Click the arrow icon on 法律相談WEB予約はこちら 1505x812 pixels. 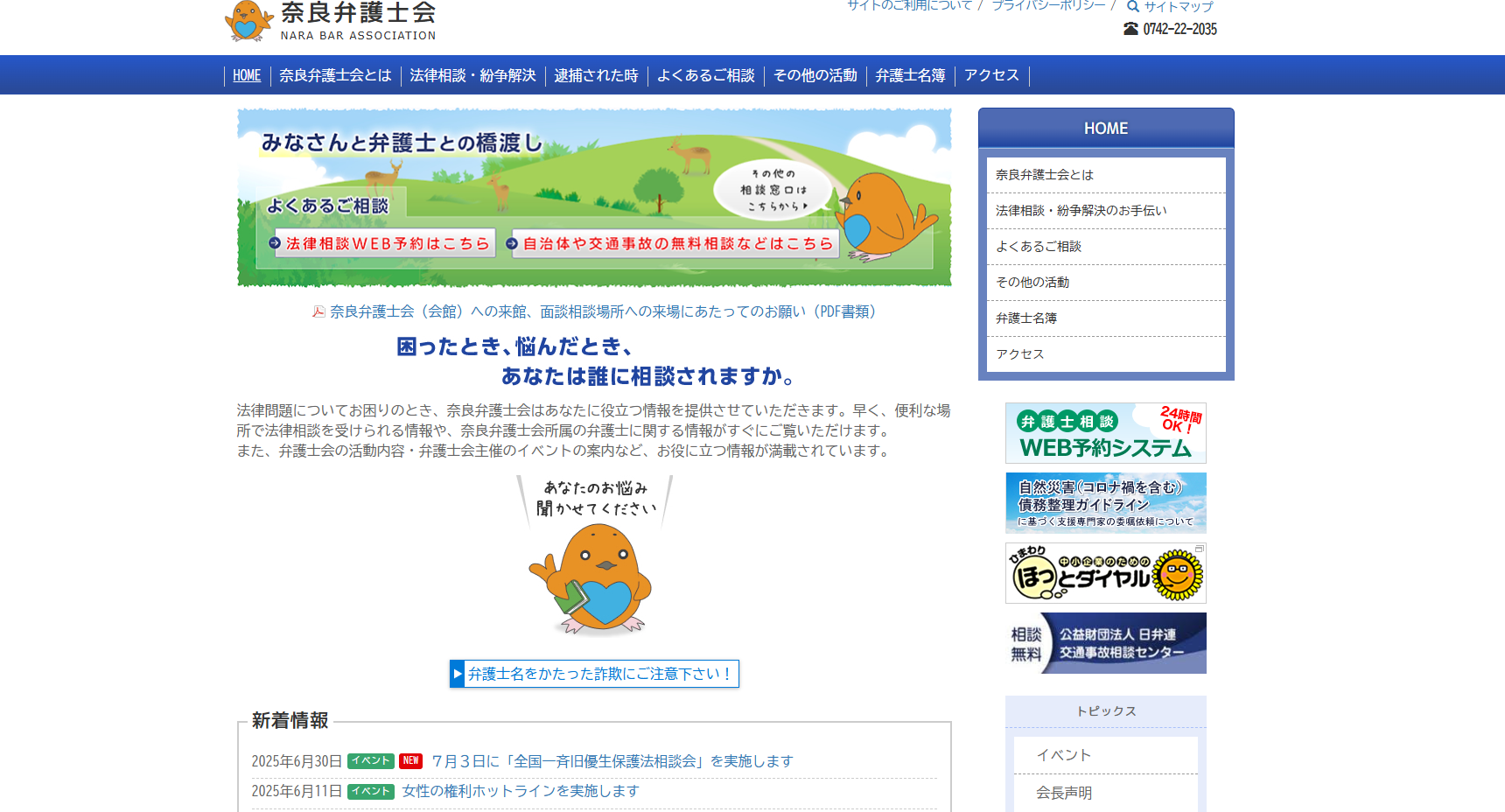click(x=275, y=243)
